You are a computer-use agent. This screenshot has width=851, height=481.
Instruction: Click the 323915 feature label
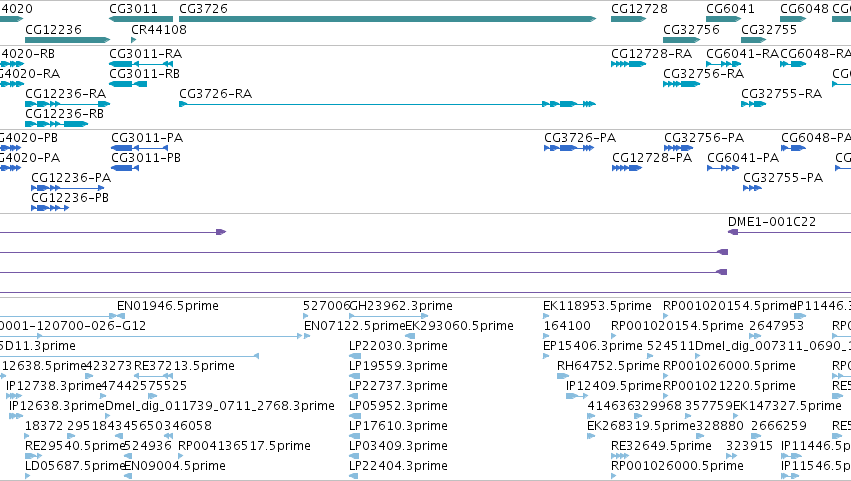pos(750,447)
